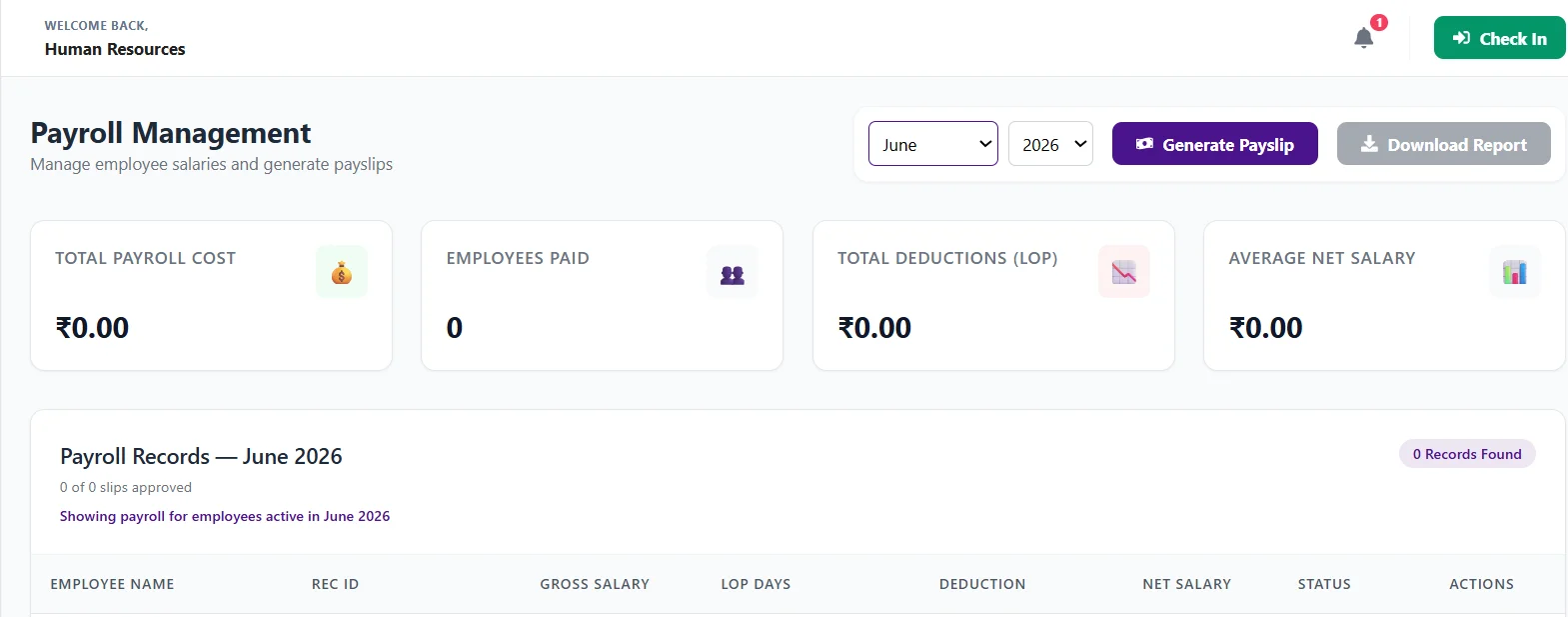Click the Deduction column header
1568x617 pixels.
982,584
